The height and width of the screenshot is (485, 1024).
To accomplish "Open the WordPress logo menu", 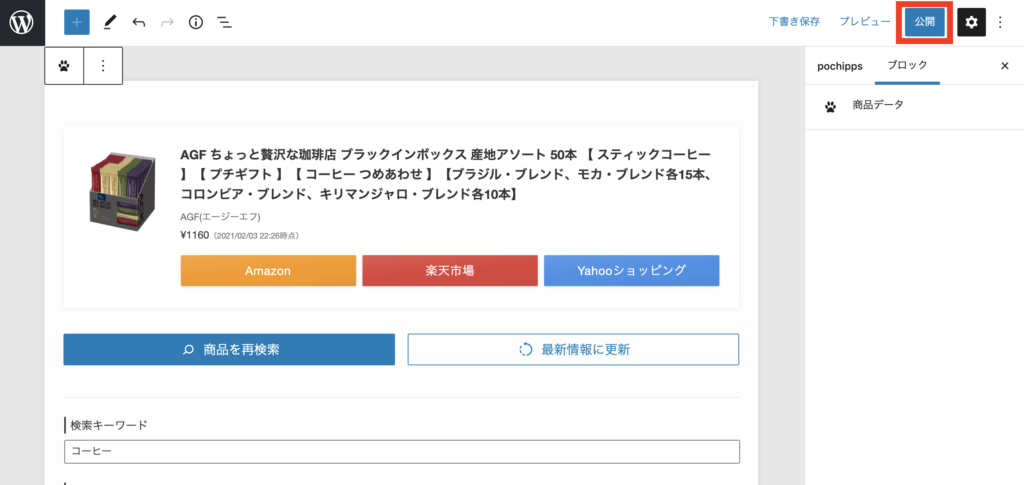I will [22, 23].
